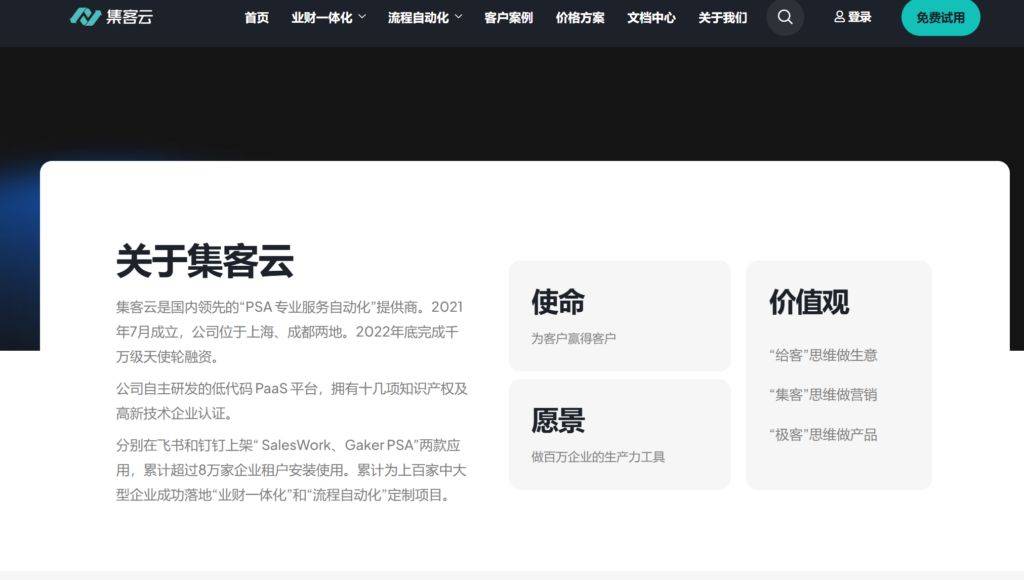This screenshot has width=1024, height=580.
Task: Click the dark hero banner area
Action: pyautogui.click(x=512, y=100)
